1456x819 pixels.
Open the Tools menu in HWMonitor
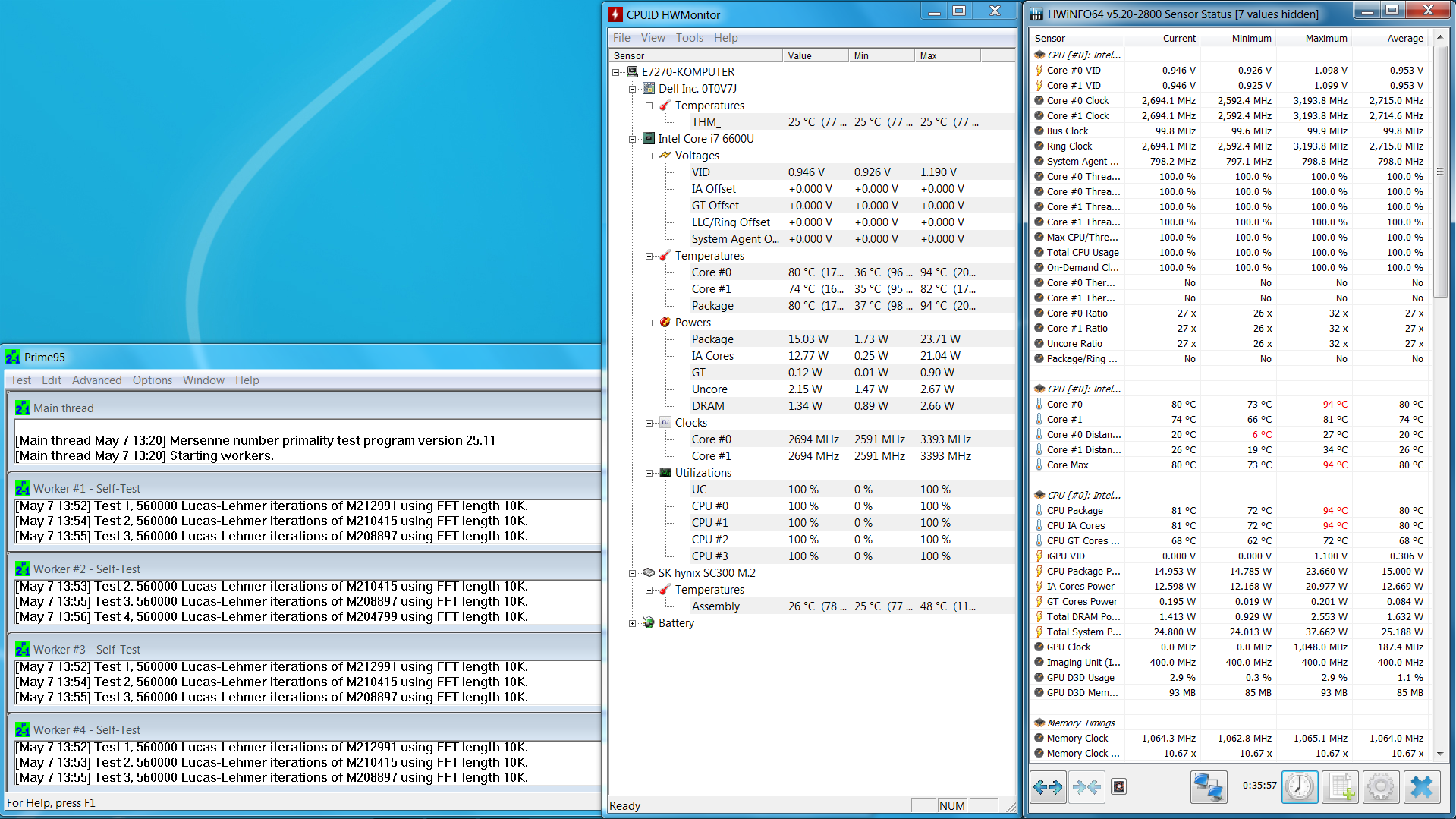pyautogui.click(x=689, y=38)
